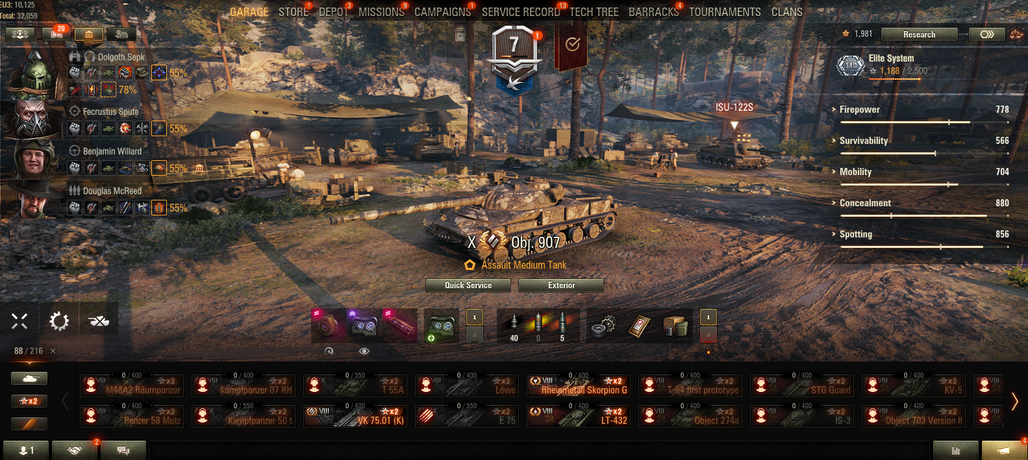Screen dimensions: 1028x460
Task: Show next tanks with right carousel arrow
Action: (1015, 401)
